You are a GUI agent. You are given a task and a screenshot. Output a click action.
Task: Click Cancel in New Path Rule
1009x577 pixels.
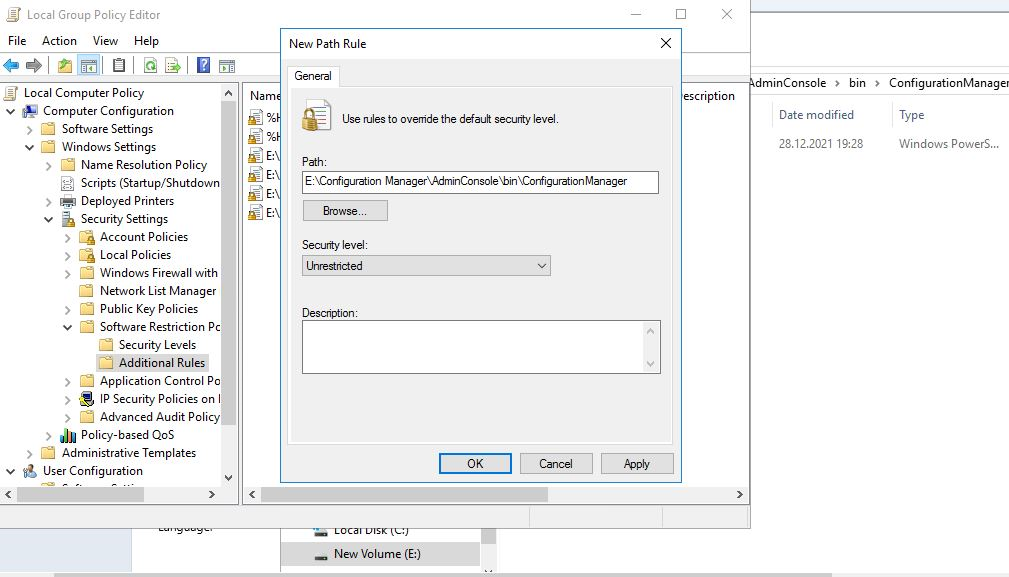click(556, 464)
